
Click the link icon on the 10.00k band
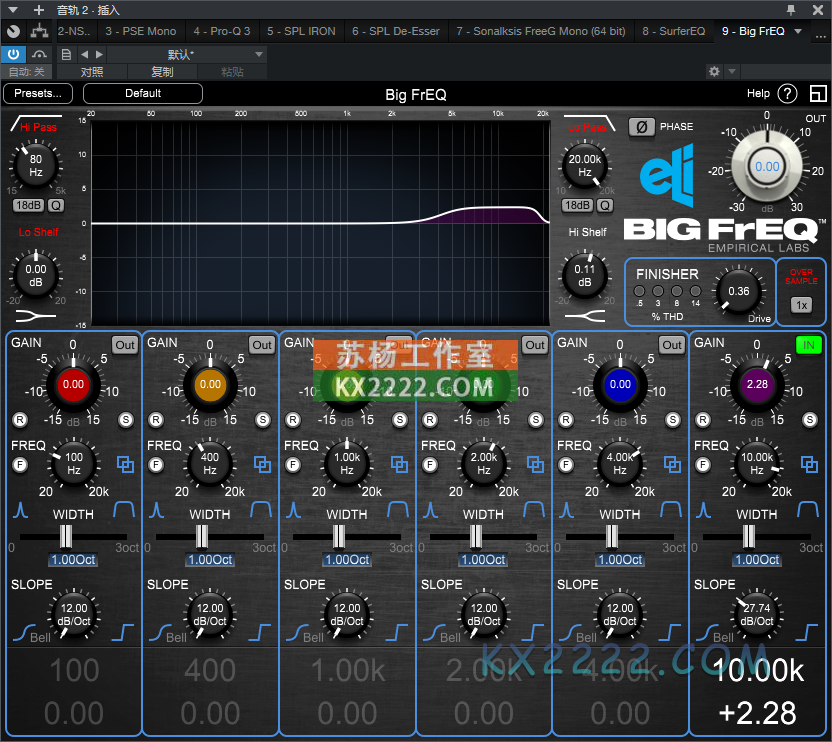click(x=809, y=464)
